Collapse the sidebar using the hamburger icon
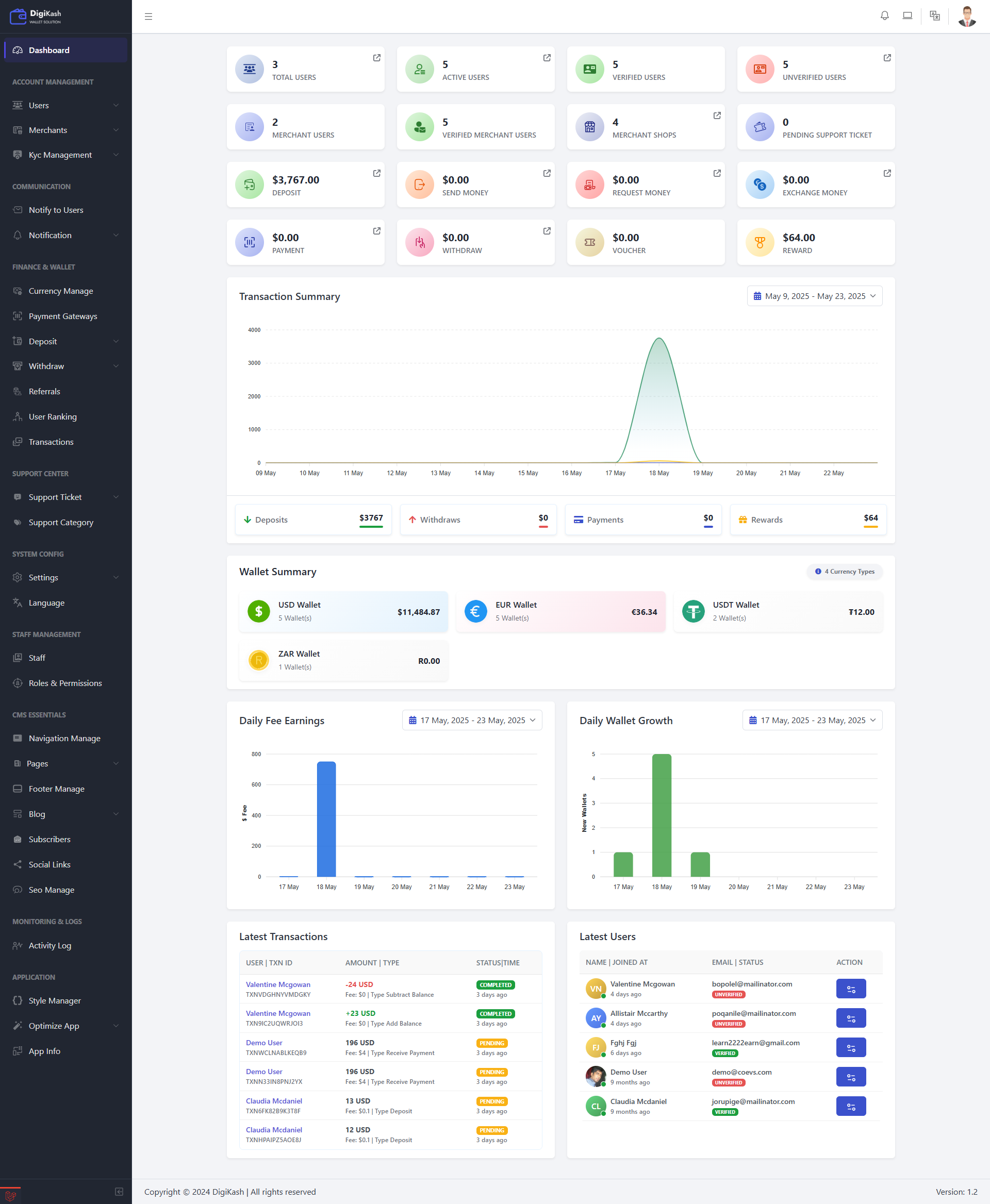The height and width of the screenshot is (1204, 990). pos(148,16)
